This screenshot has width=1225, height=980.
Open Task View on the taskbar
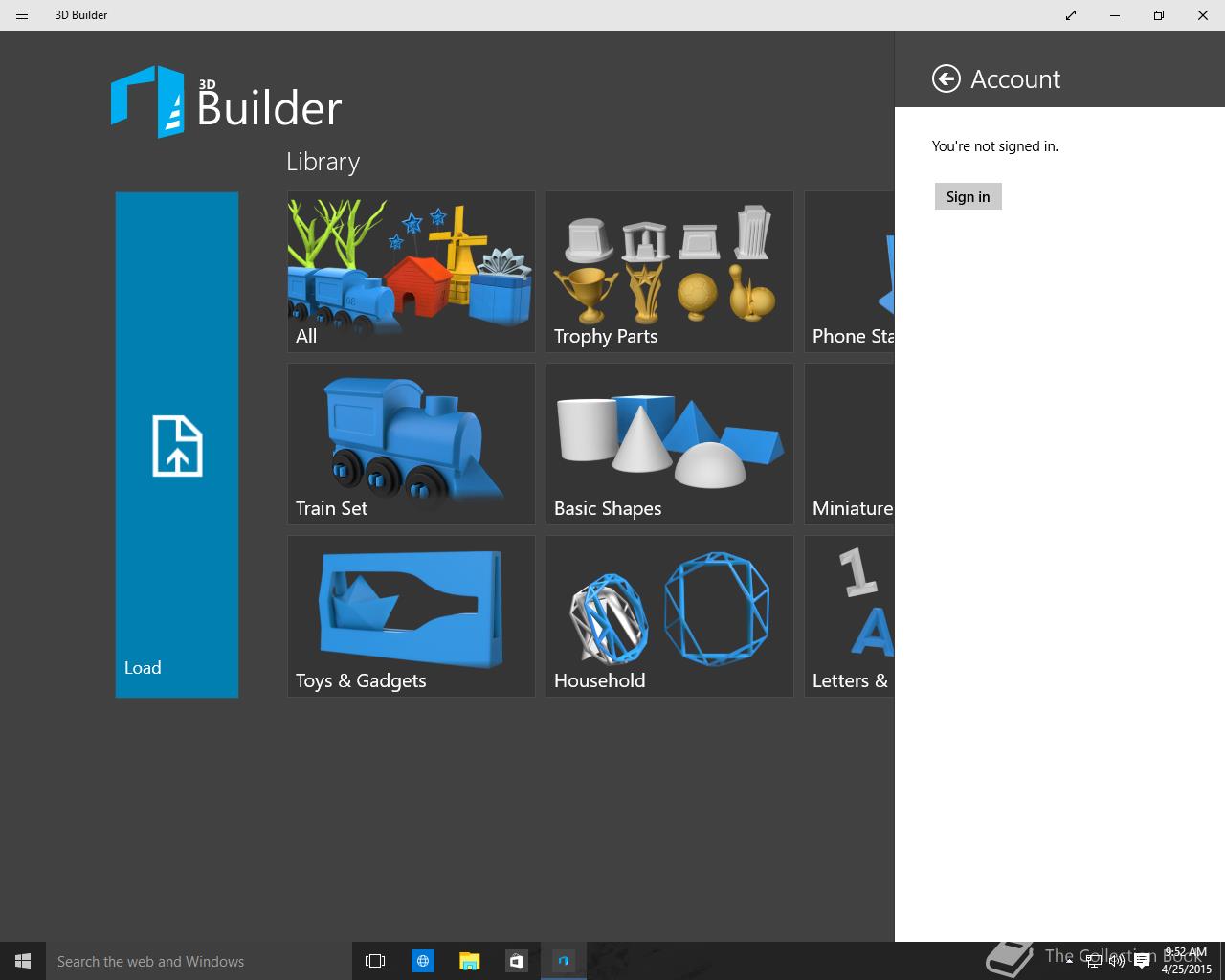(x=375, y=961)
